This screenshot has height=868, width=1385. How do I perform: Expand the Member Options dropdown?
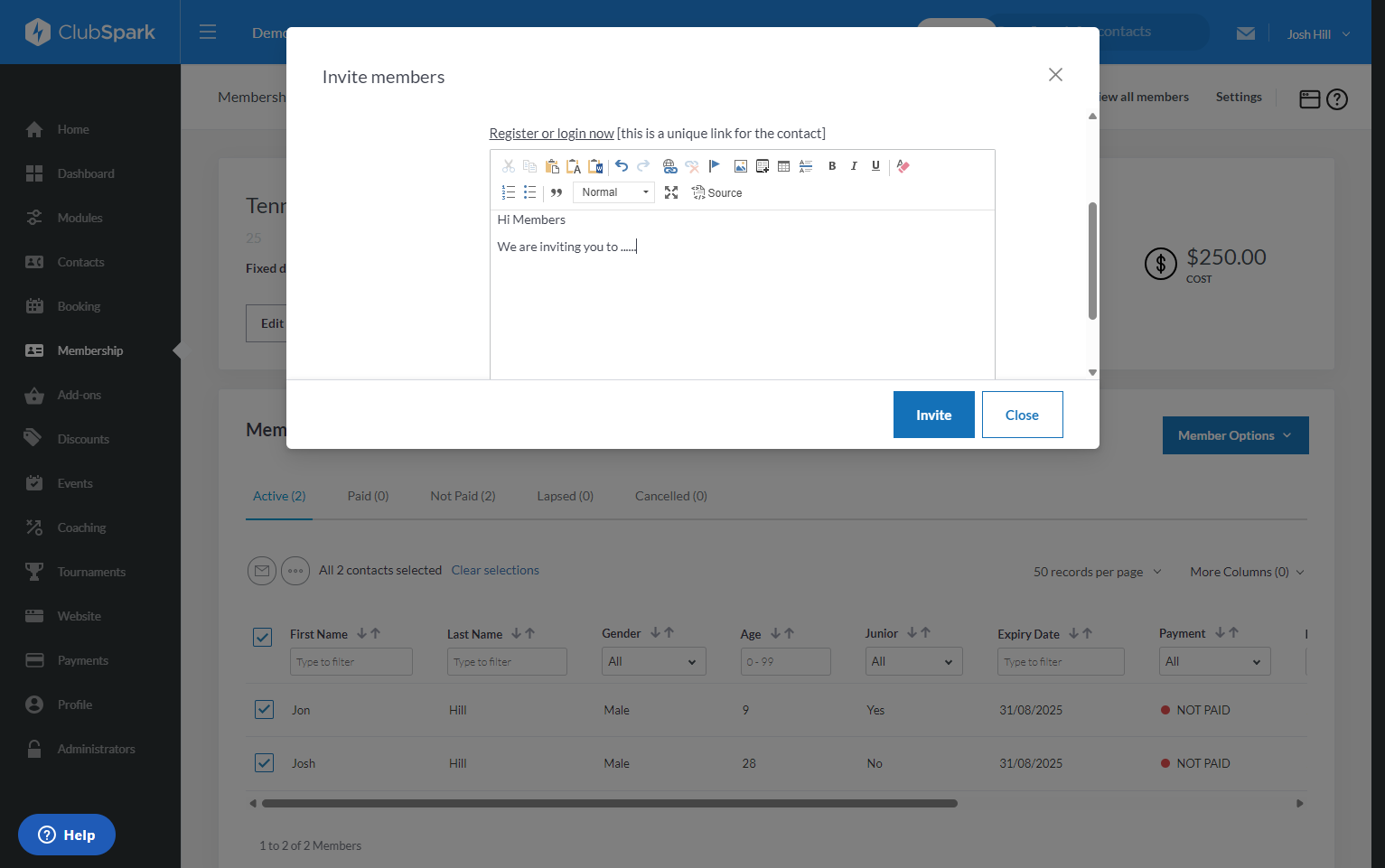click(x=1235, y=435)
